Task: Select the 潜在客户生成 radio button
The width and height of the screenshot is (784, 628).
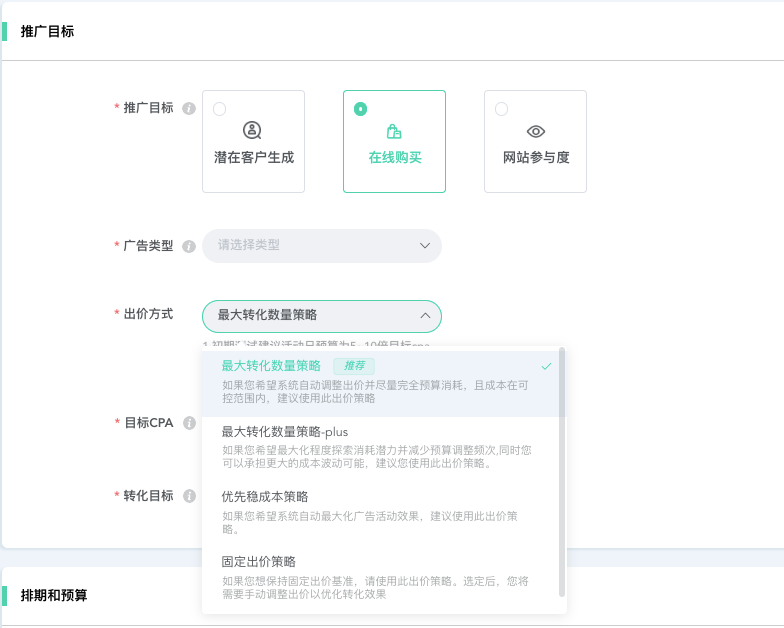Action: coord(219,109)
